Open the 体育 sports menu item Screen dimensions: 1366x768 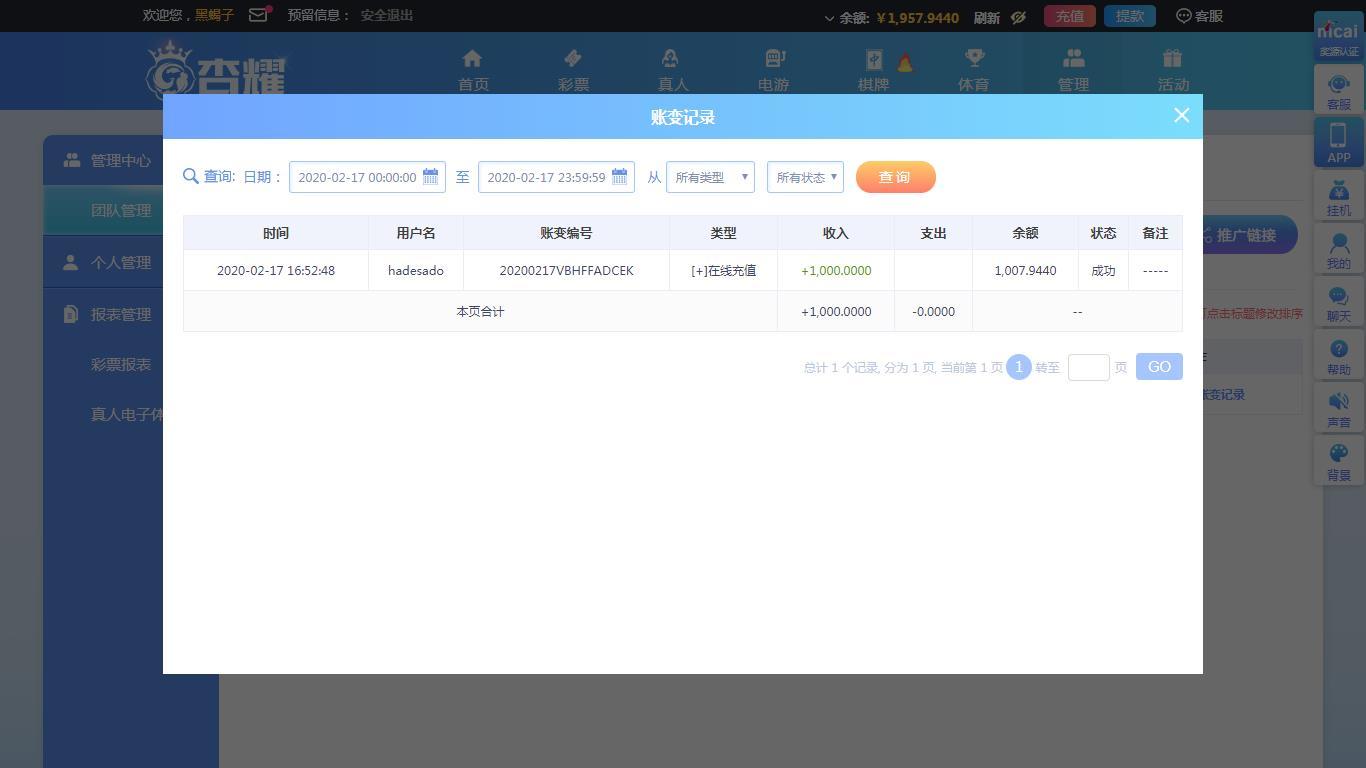pyautogui.click(x=973, y=71)
